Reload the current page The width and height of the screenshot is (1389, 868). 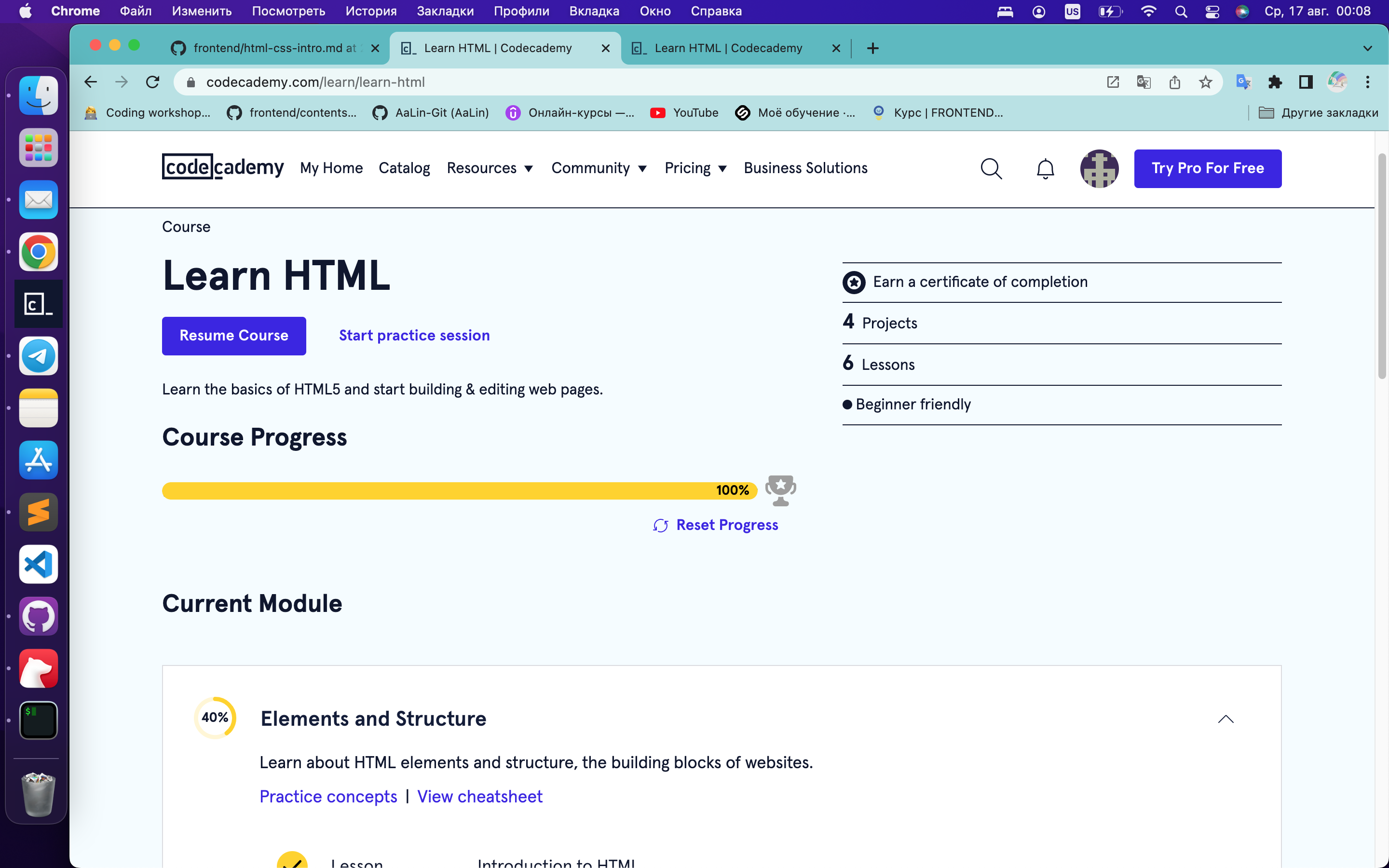(153, 82)
